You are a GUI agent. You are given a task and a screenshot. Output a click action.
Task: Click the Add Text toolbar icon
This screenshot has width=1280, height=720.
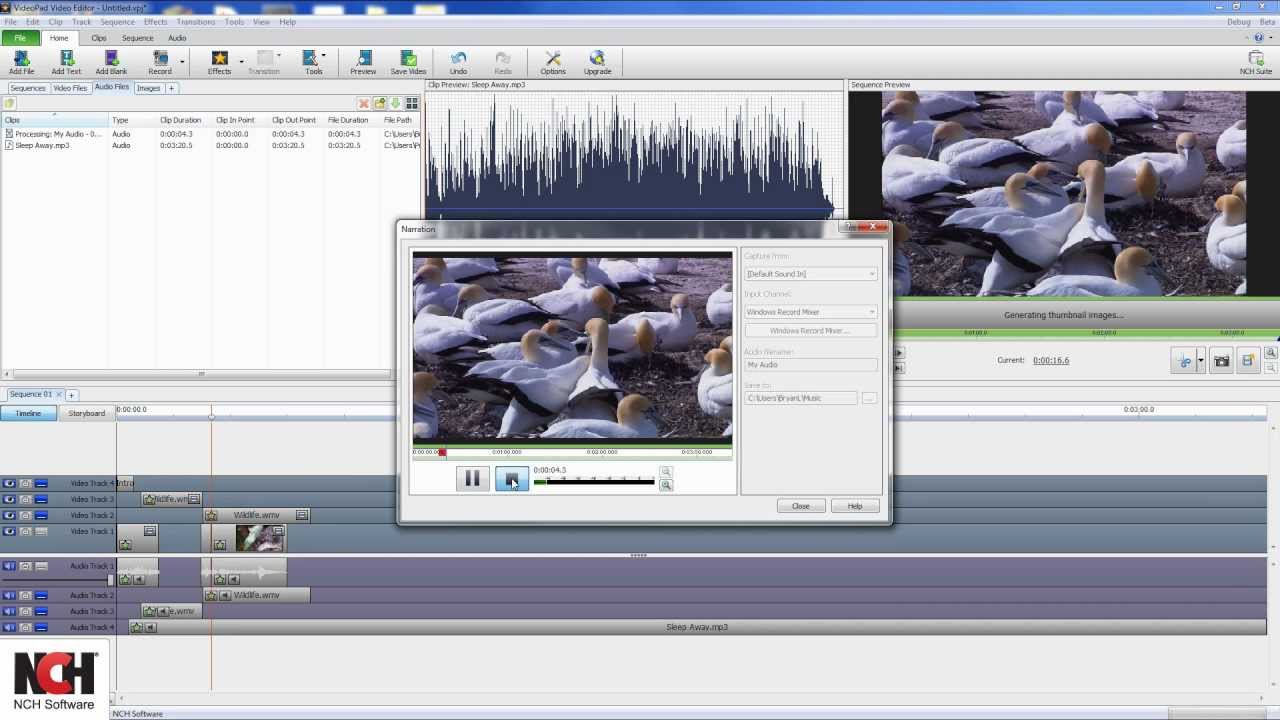[66, 63]
